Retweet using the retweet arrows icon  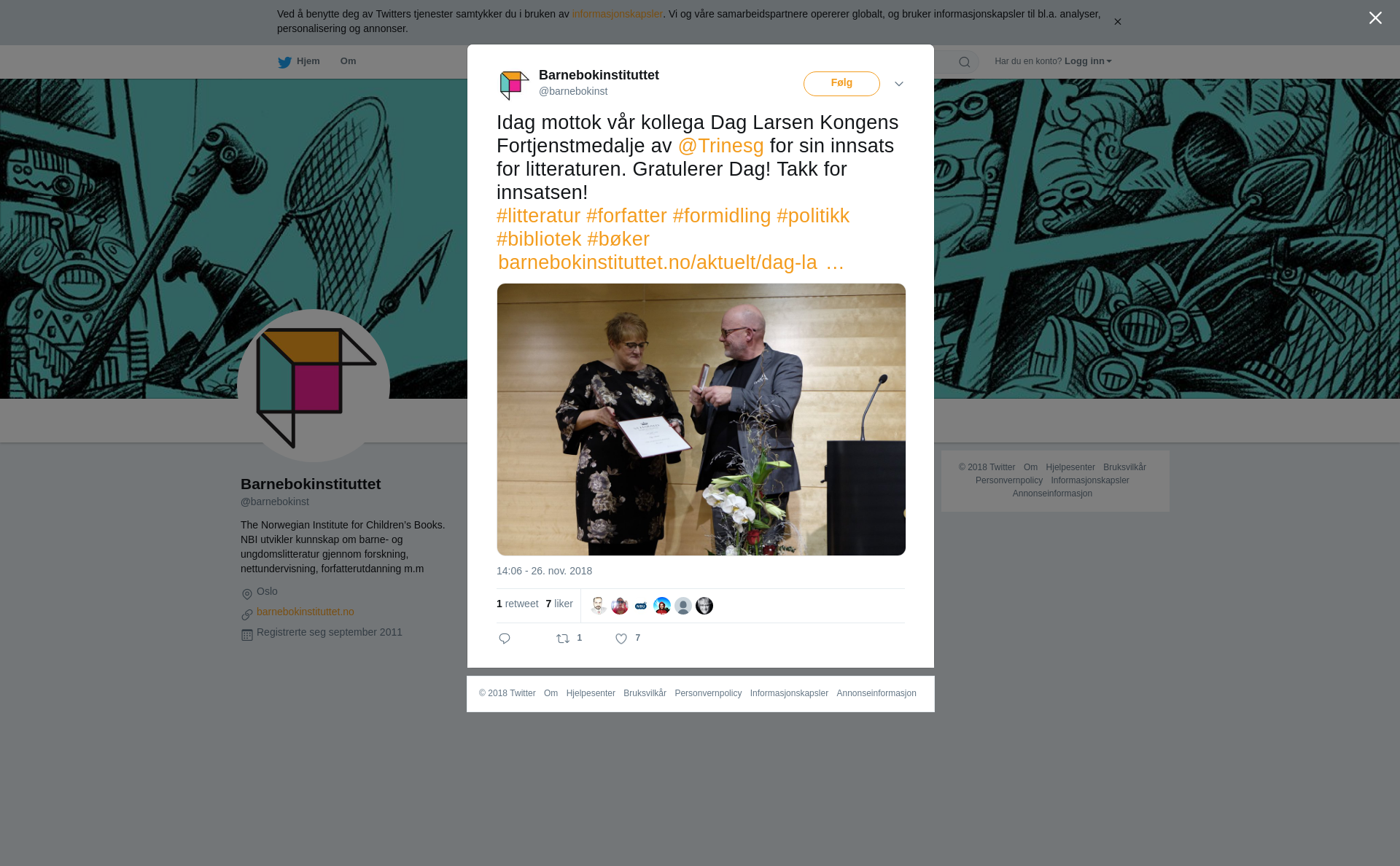(x=563, y=639)
